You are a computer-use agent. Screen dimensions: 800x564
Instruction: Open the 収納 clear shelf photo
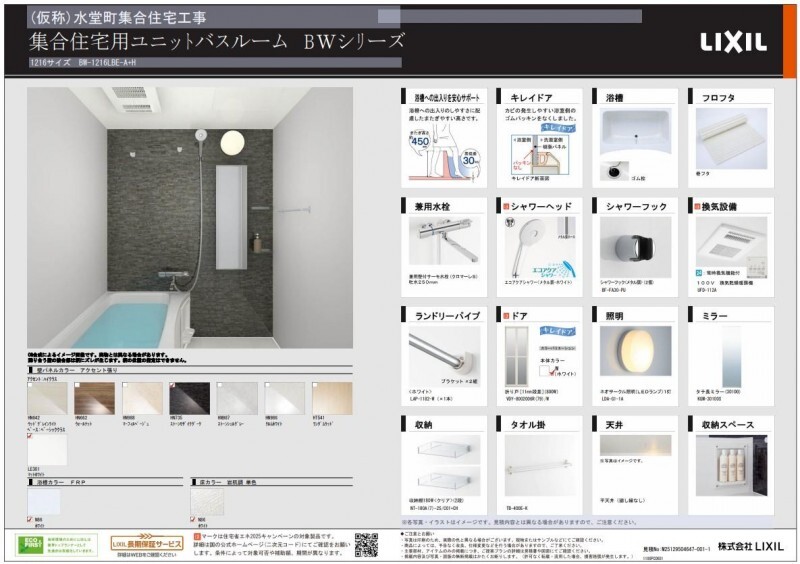(444, 465)
